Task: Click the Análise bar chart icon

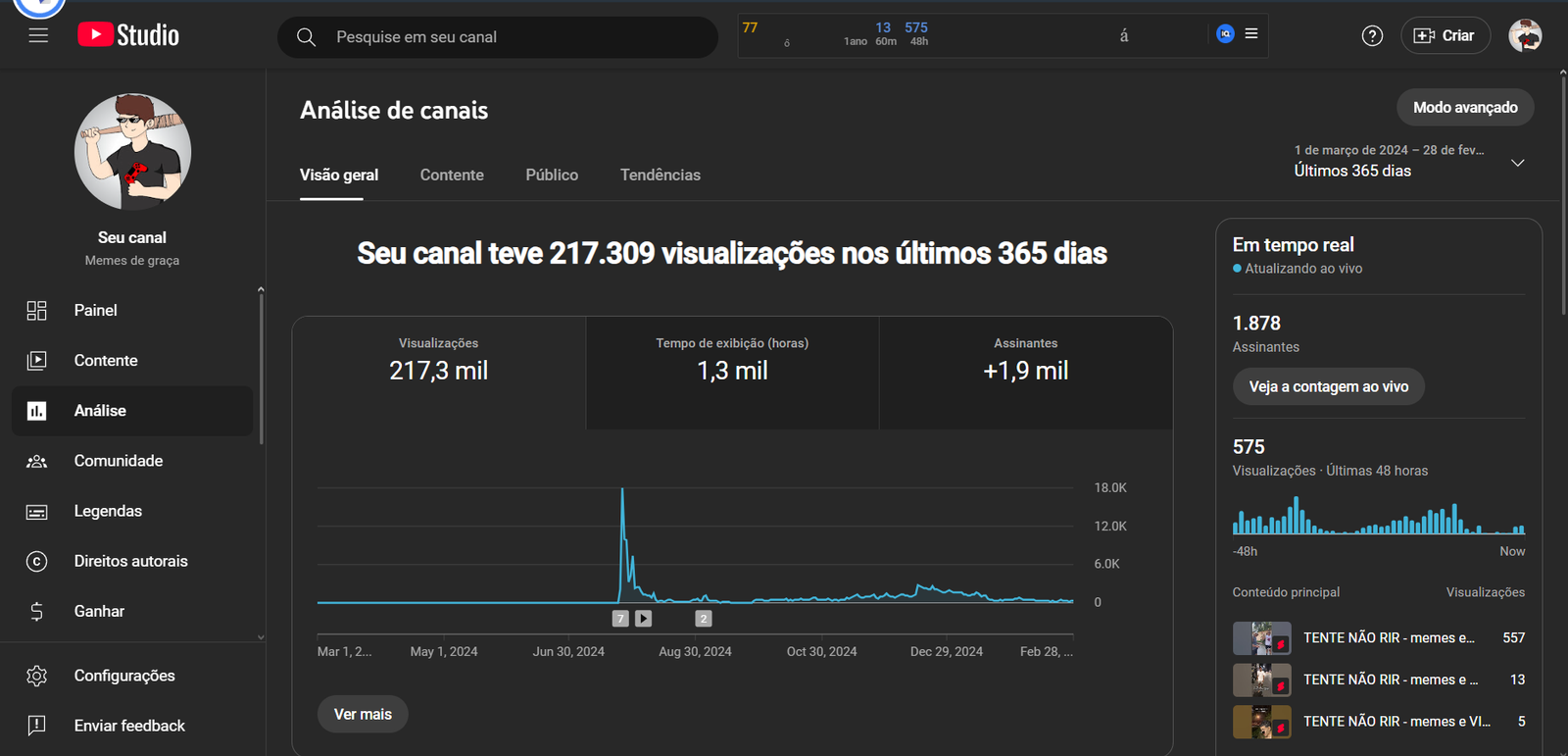Action: point(36,411)
